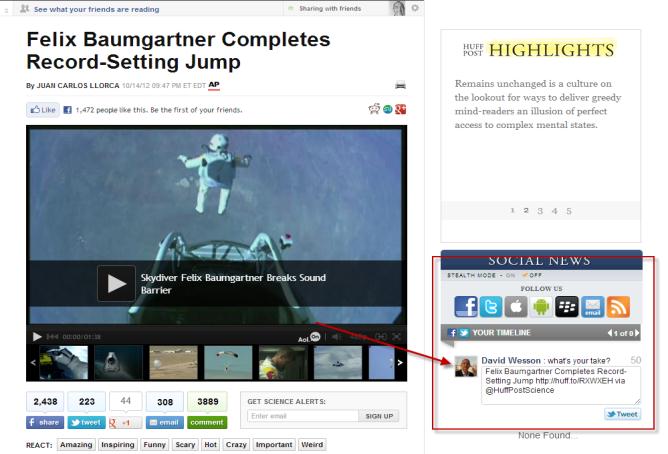
Task: Open the Android app icon
Action: coord(541,307)
